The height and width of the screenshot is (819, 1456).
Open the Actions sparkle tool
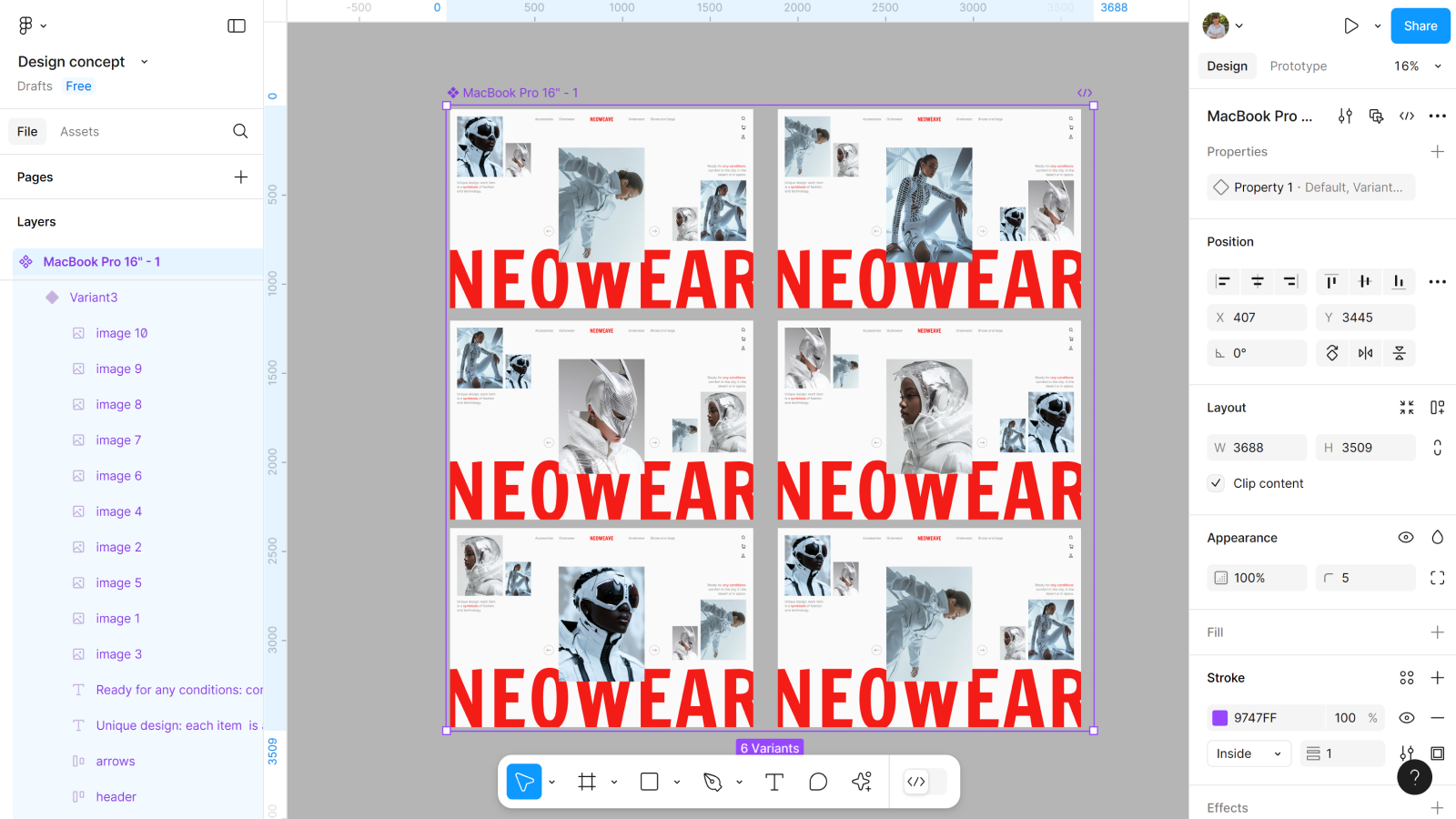coord(862,782)
